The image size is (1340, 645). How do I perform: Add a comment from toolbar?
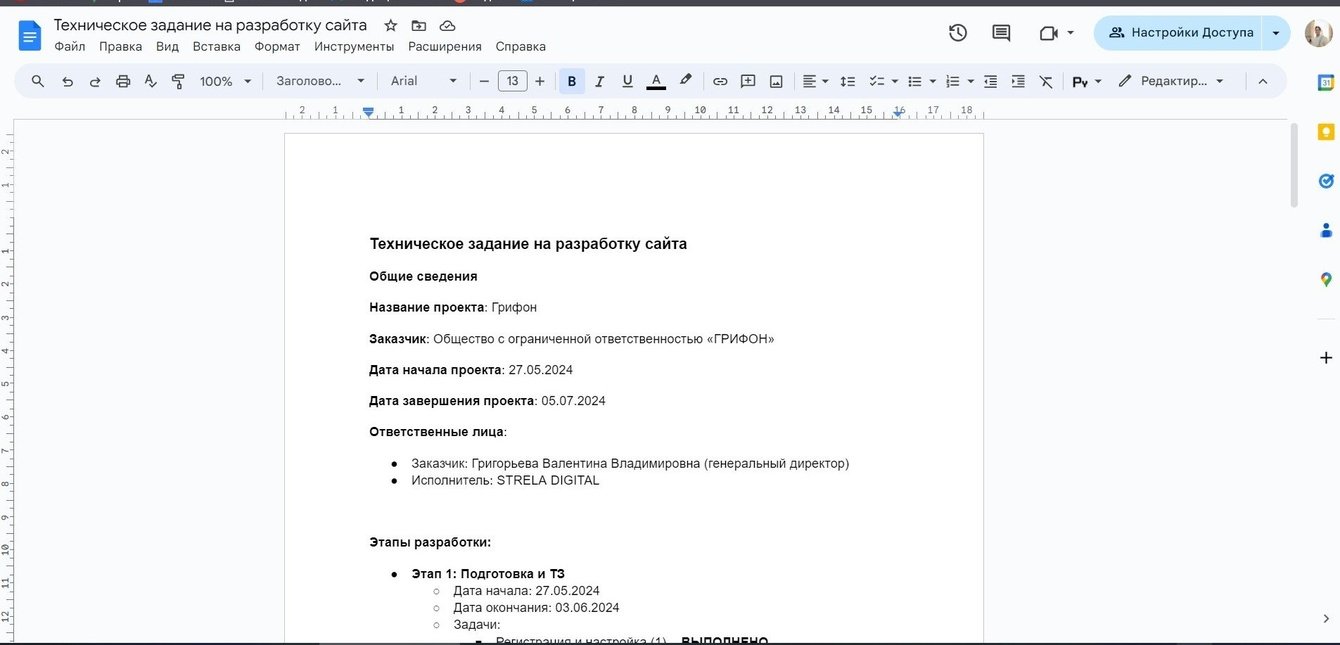[x=748, y=81]
